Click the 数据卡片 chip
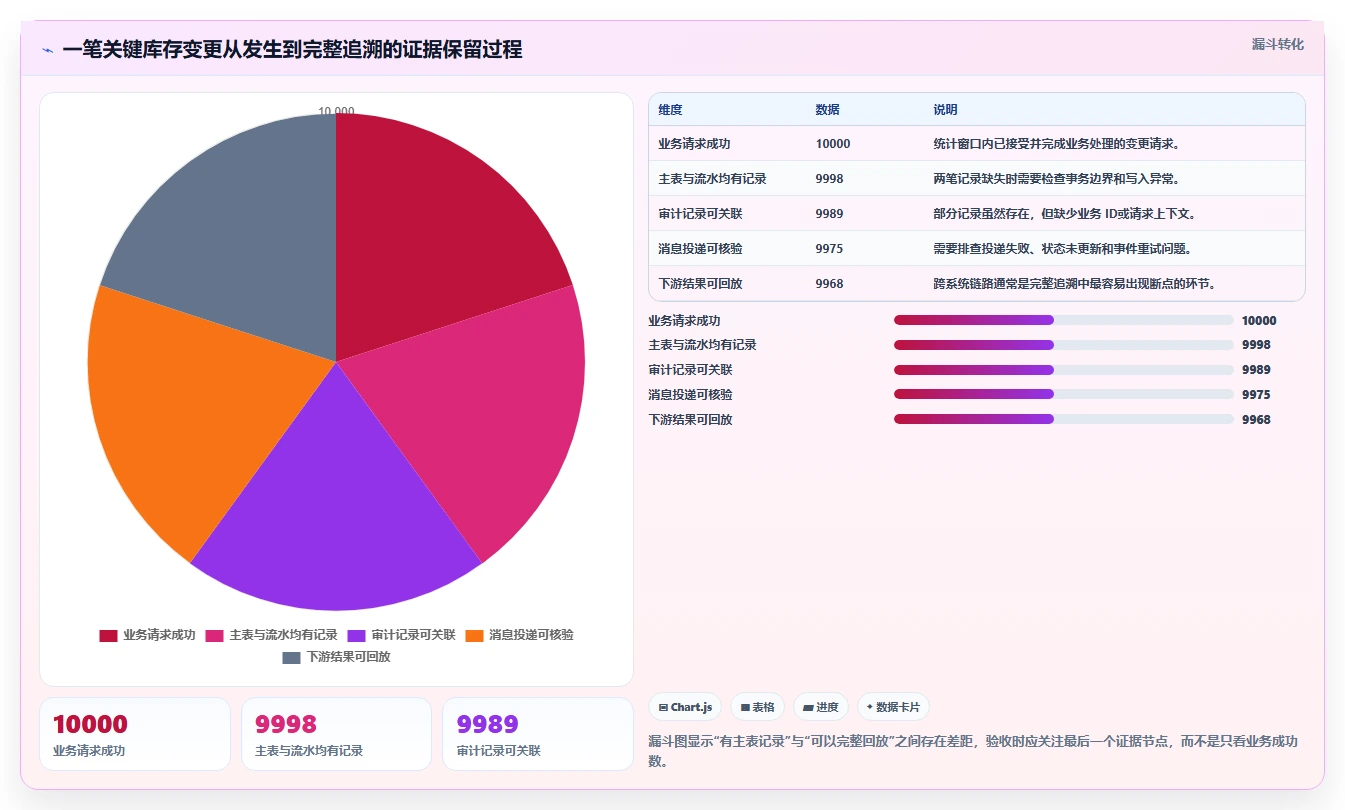 click(893, 707)
